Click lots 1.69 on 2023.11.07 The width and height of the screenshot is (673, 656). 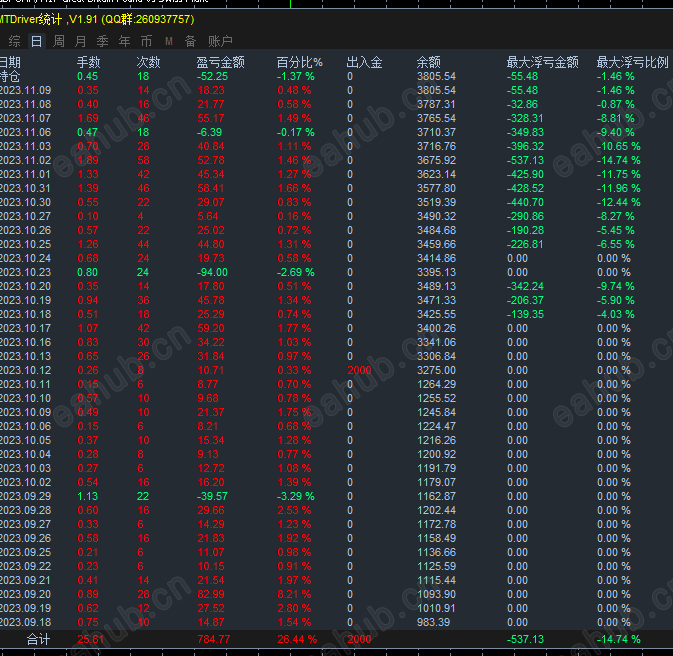click(88, 118)
